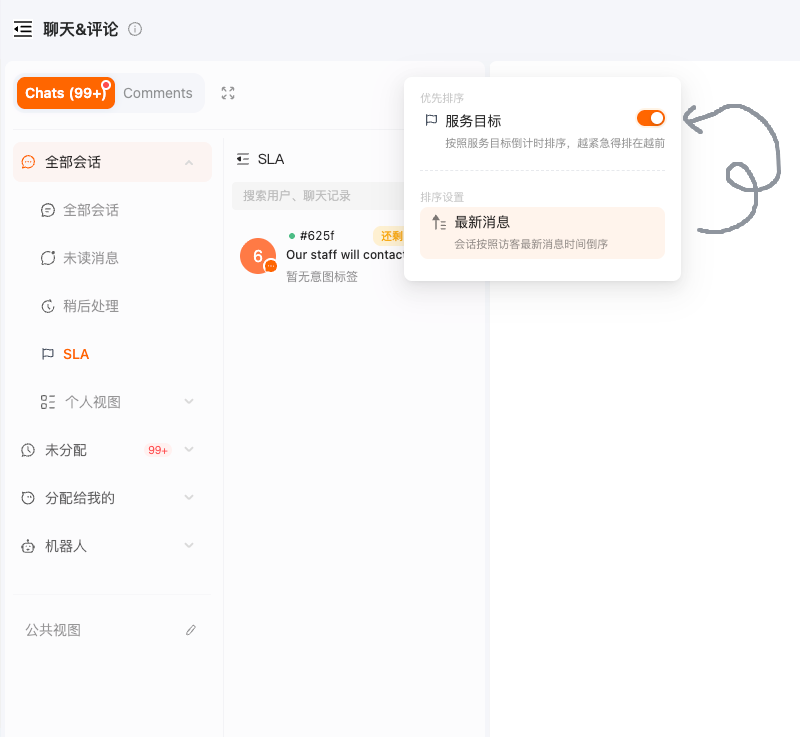Click the 分配给我的 face icon

(28, 498)
